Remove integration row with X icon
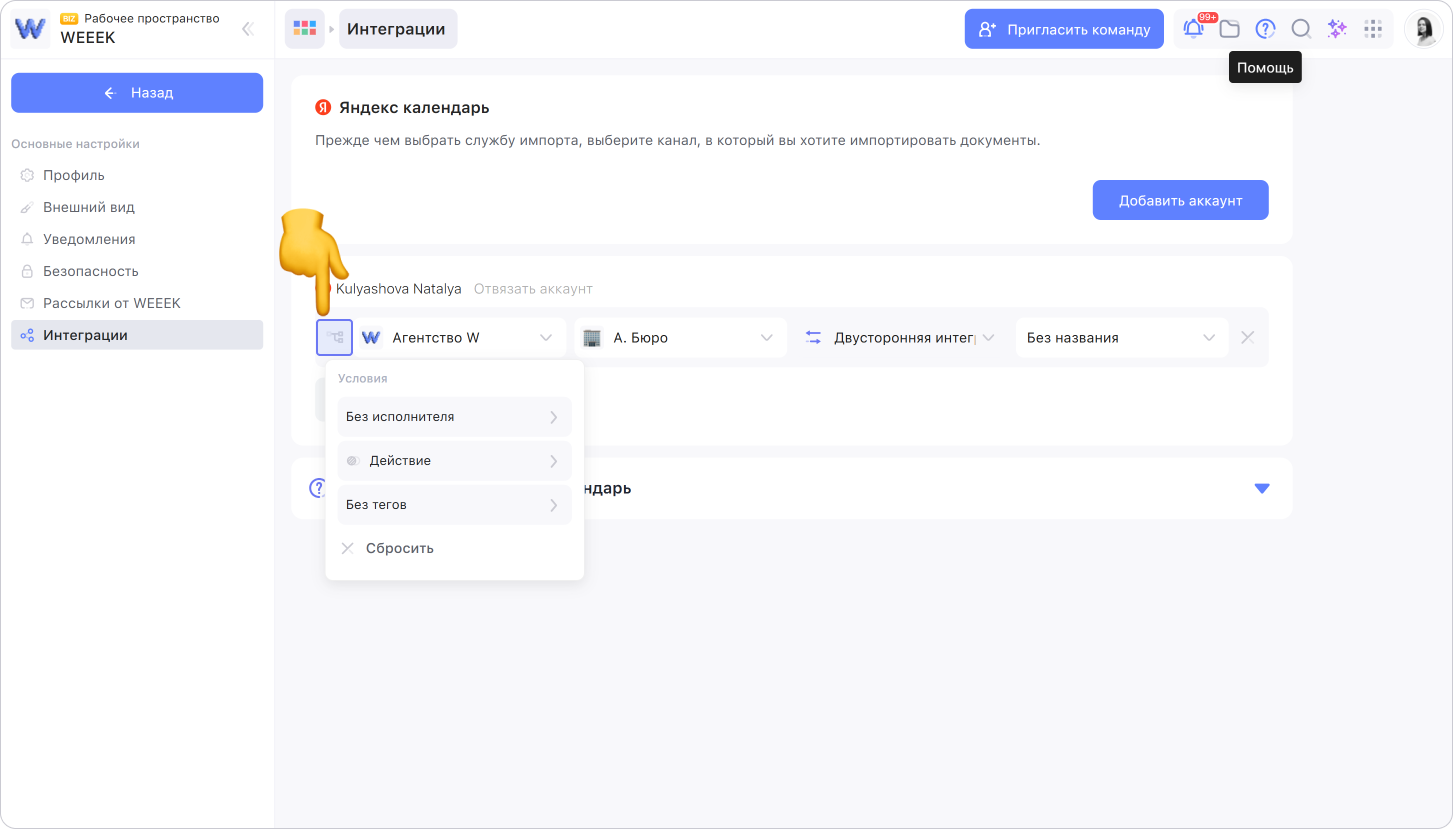The height and width of the screenshot is (829, 1453). click(1247, 337)
